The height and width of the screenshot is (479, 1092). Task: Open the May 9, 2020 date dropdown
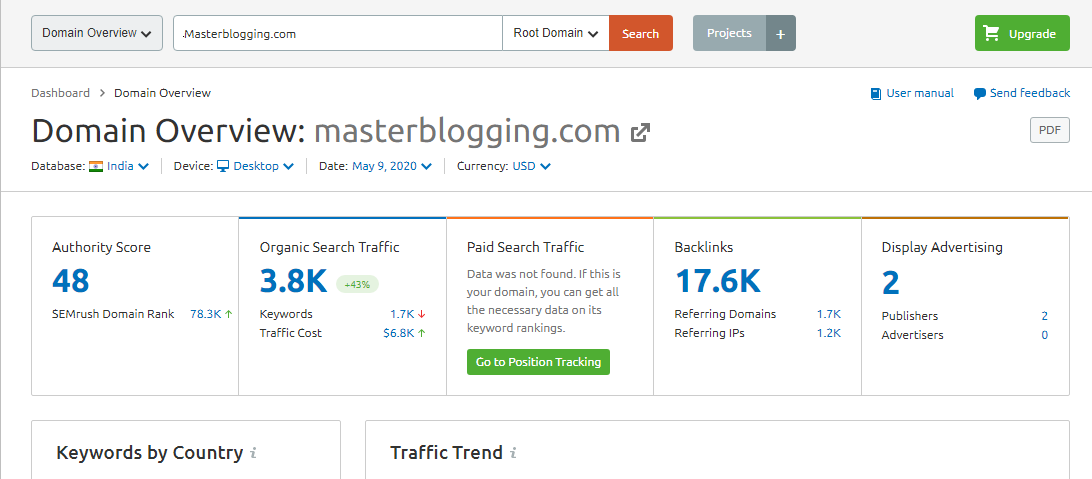(x=392, y=166)
